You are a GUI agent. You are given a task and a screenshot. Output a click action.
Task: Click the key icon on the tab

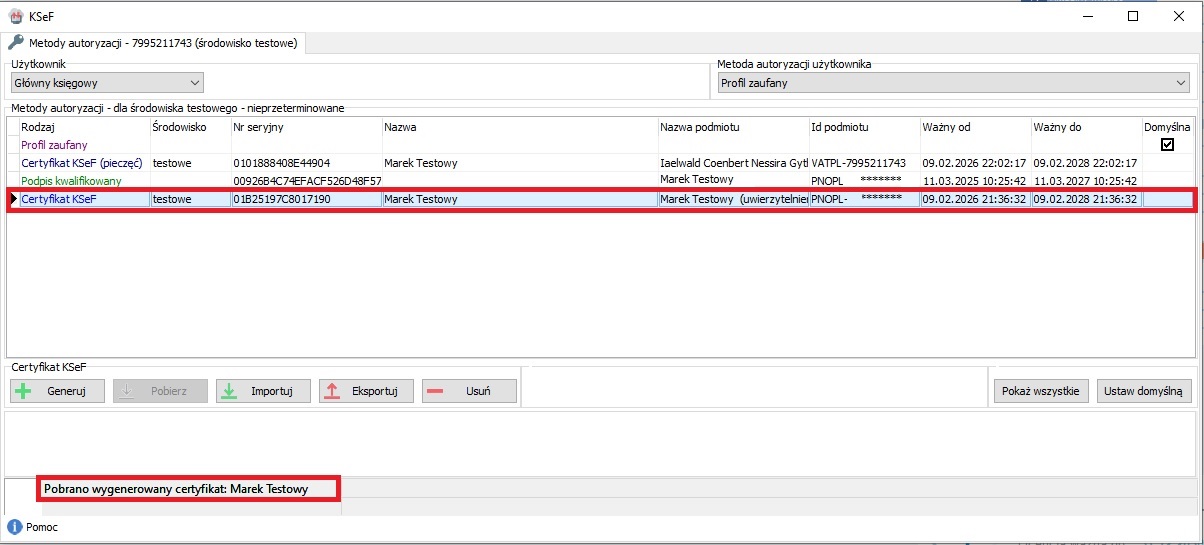(x=16, y=43)
